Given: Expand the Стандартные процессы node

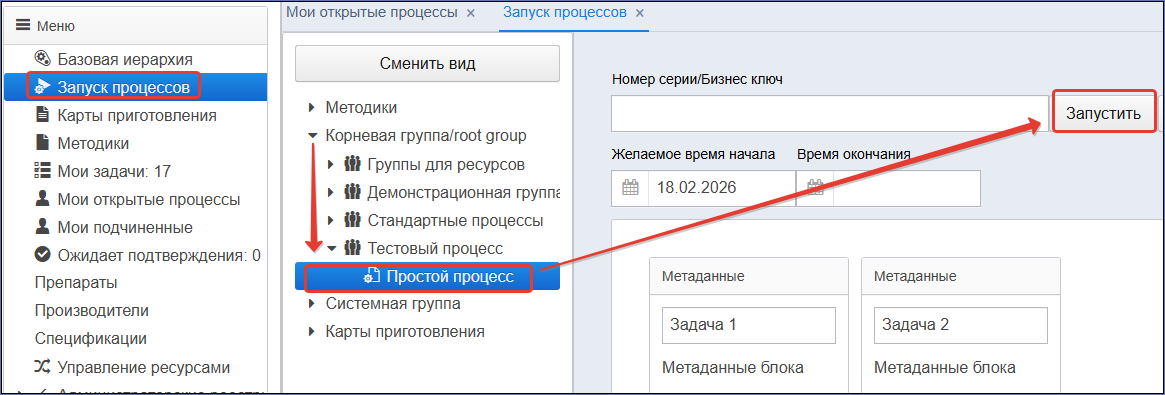Looking at the screenshot, I should [x=331, y=221].
